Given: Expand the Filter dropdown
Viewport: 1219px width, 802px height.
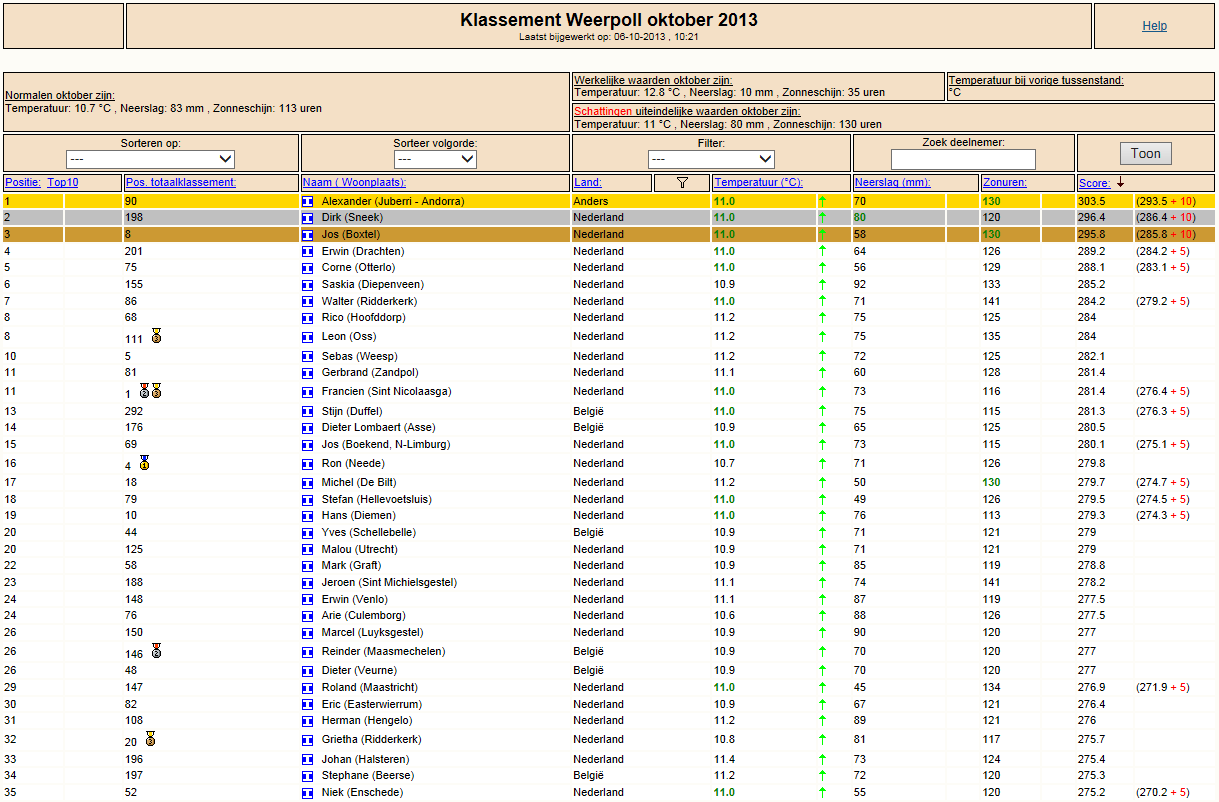Looking at the screenshot, I should tap(711, 159).
